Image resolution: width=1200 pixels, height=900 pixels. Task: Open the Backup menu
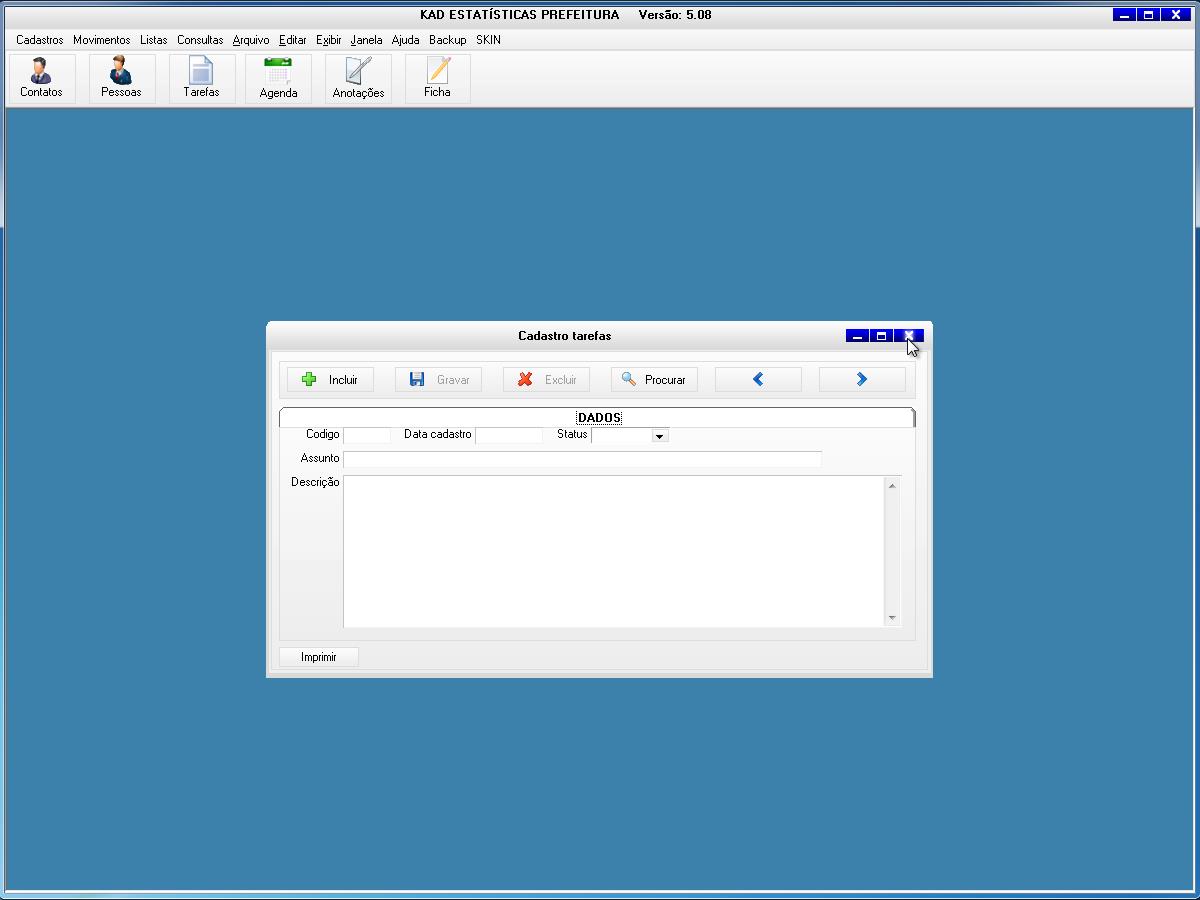tap(448, 40)
